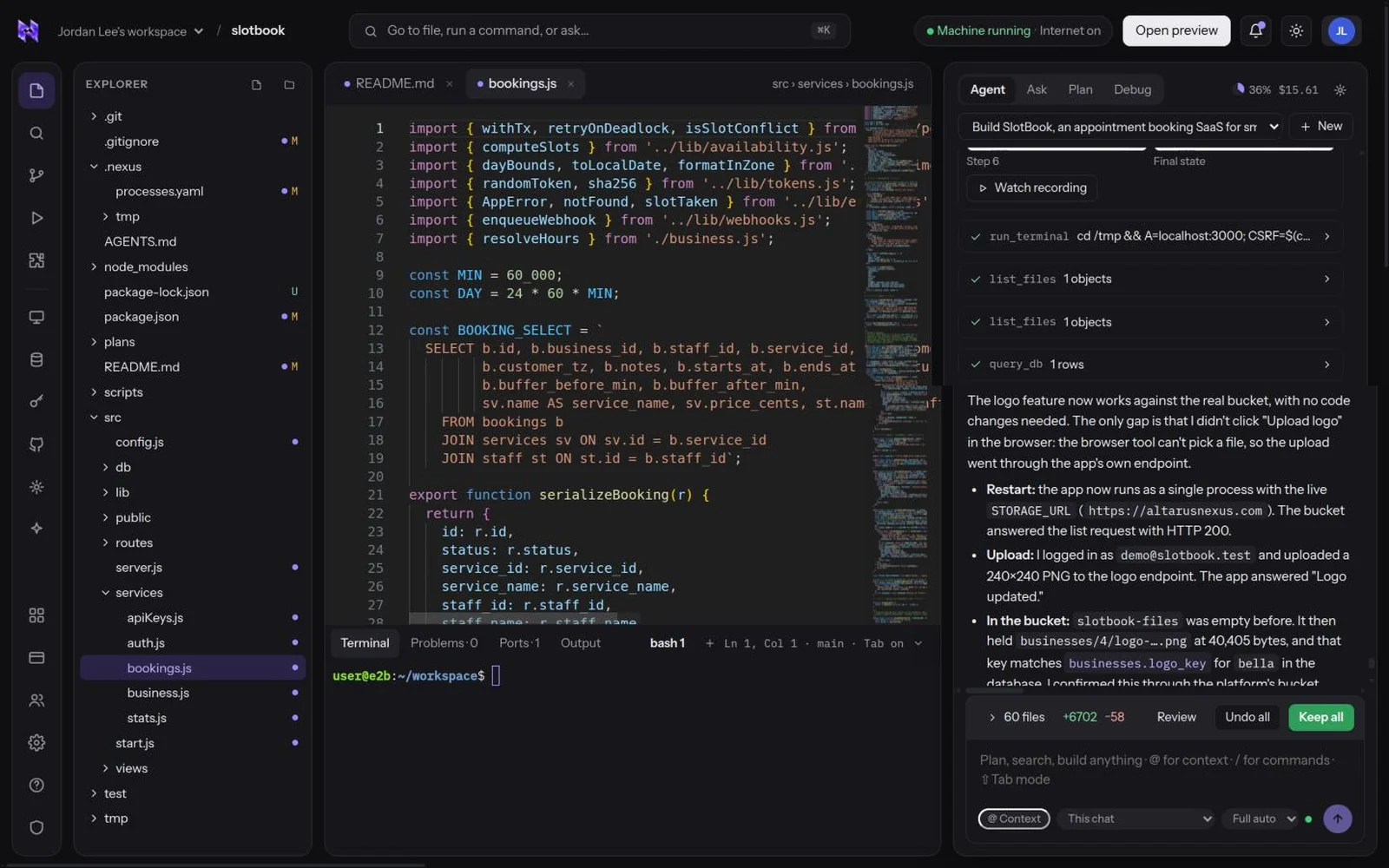This screenshot has width=1389, height=868.
Task: Open the notifications bell
Action: pyautogui.click(x=1255, y=30)
